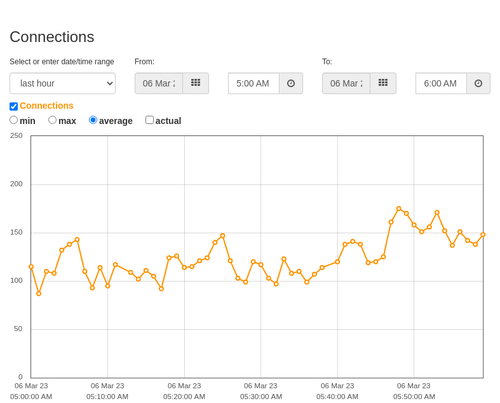Click the From date field showing 06 Mar

point(159,83)
